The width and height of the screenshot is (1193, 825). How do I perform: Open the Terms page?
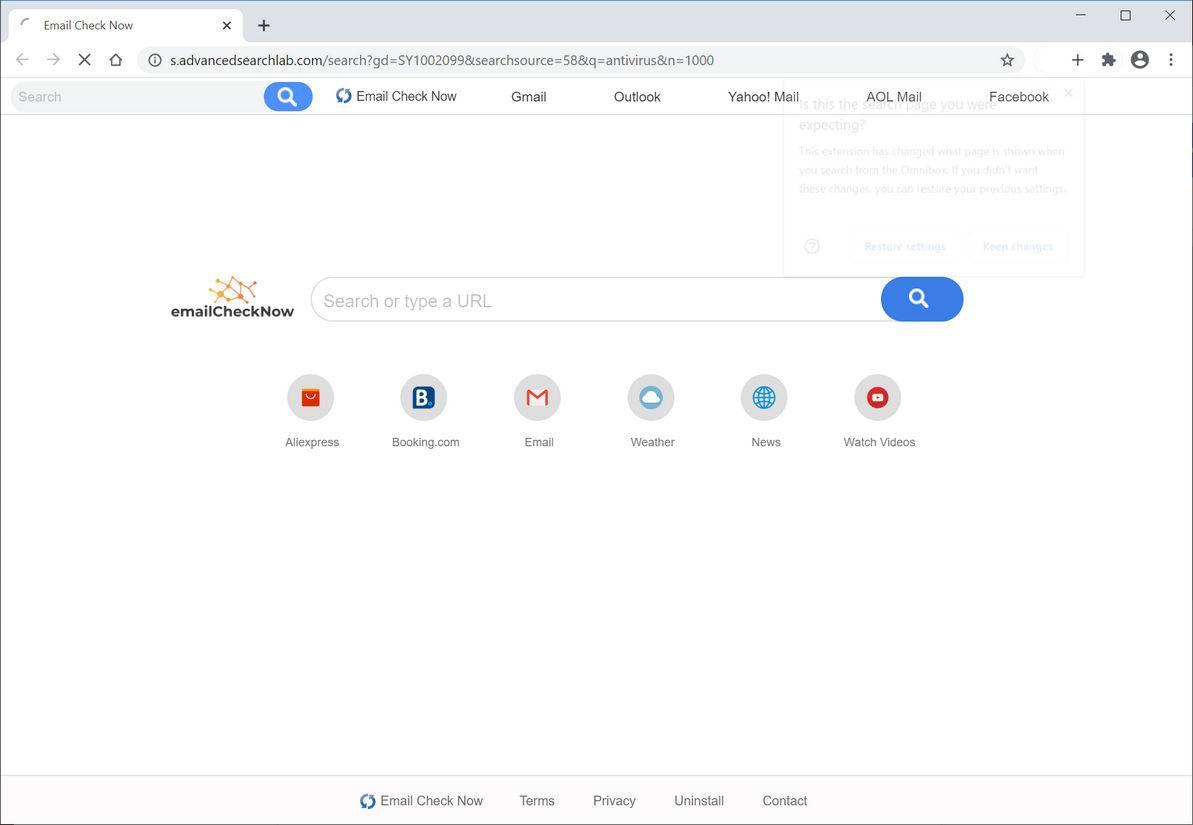click(537, 801)
